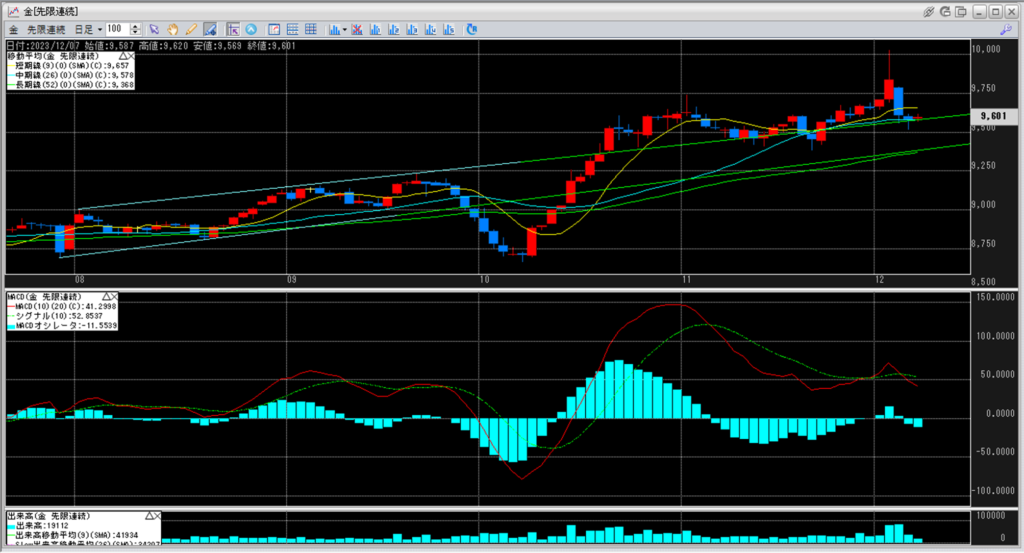Click the シグナル(10) legend line
The height and width of the screenshot is (553, 1024).
click(55, 316)
